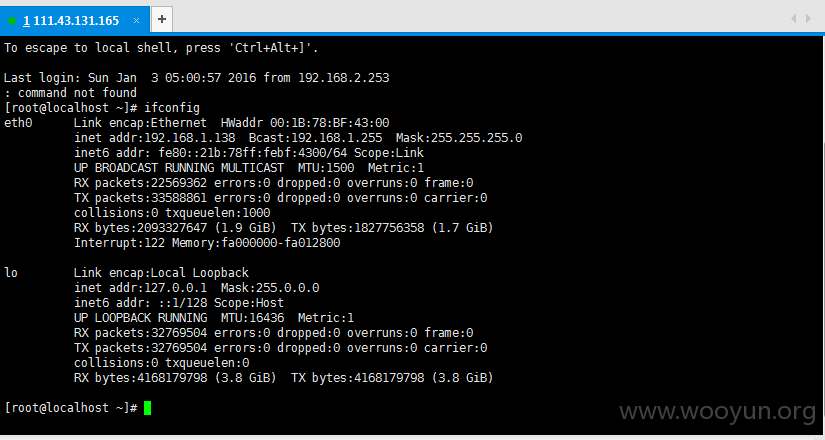Close the 111.43.131.165 session tab

click(x=136, y=21)
